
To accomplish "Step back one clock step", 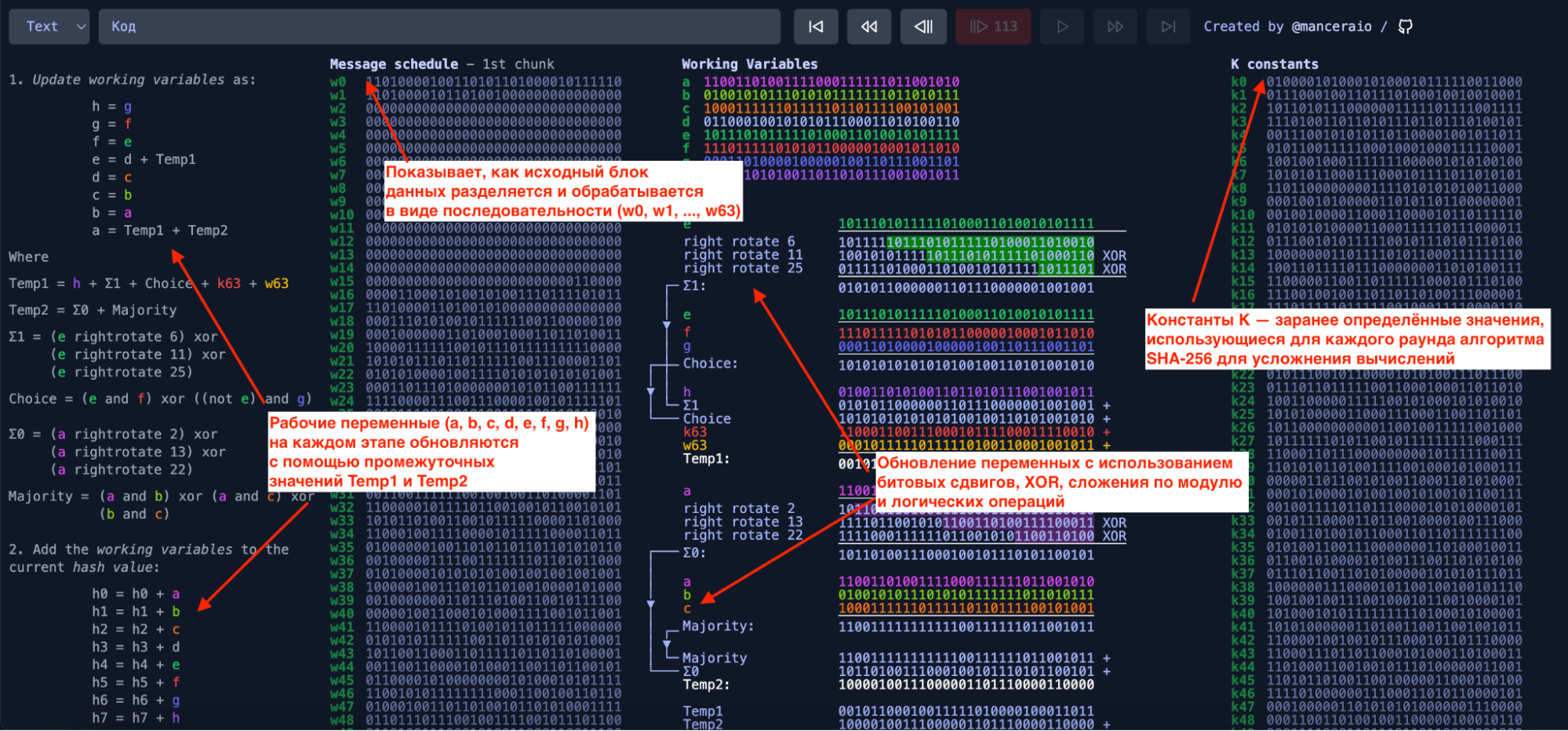I will point(923,27).
